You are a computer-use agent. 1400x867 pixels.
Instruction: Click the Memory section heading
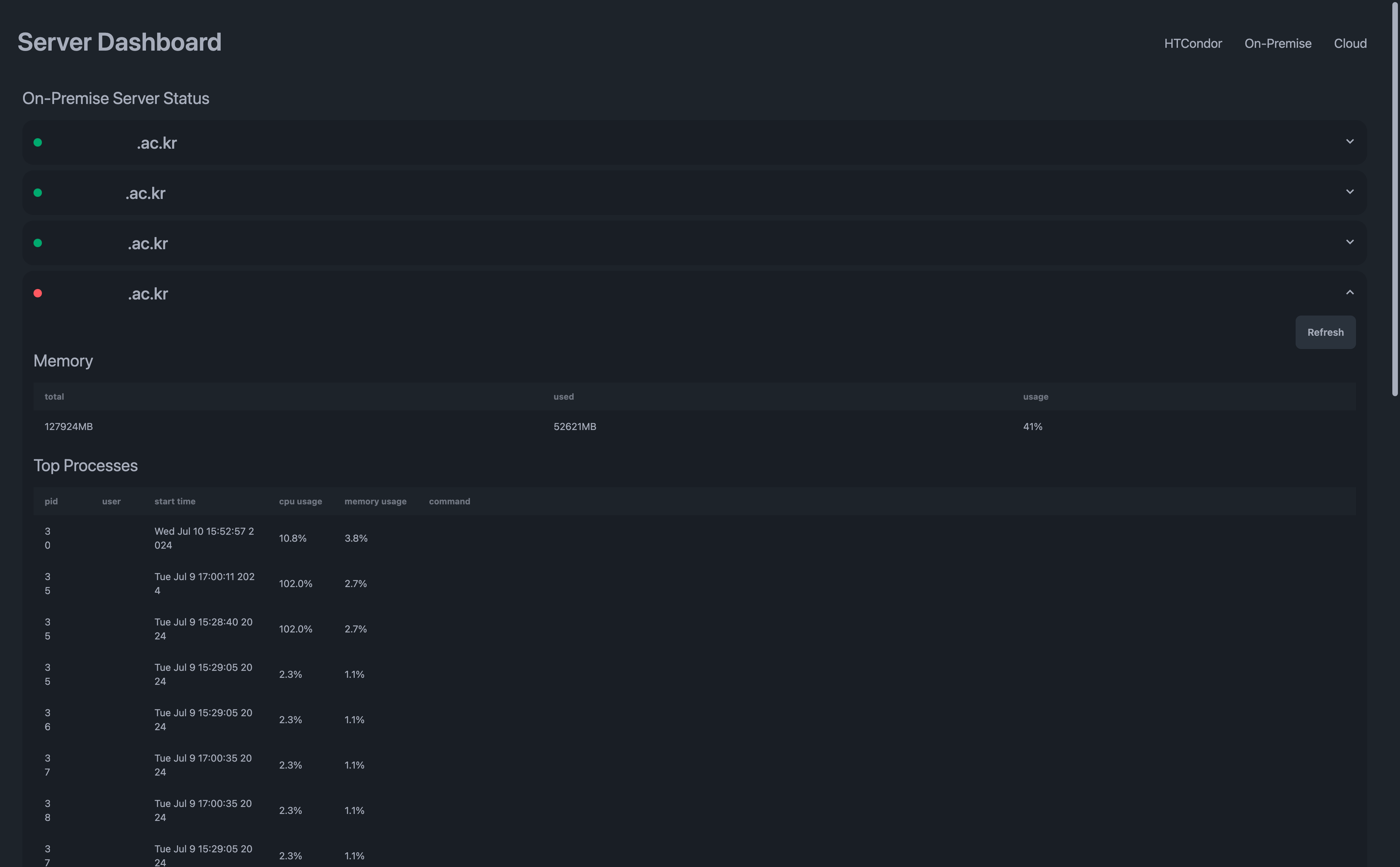coord(63,361)
